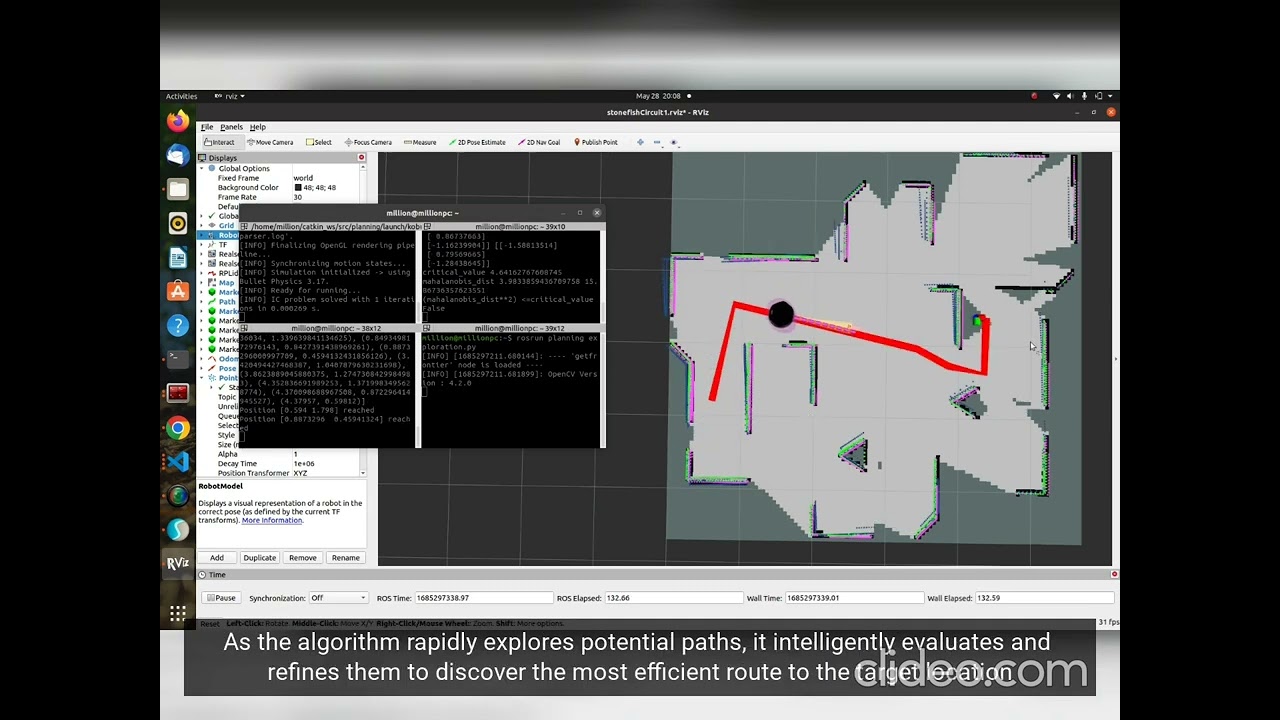Click the remove-tool minus icon in toolbar
The image size is (1280, 720).
(x=657, y=142)
